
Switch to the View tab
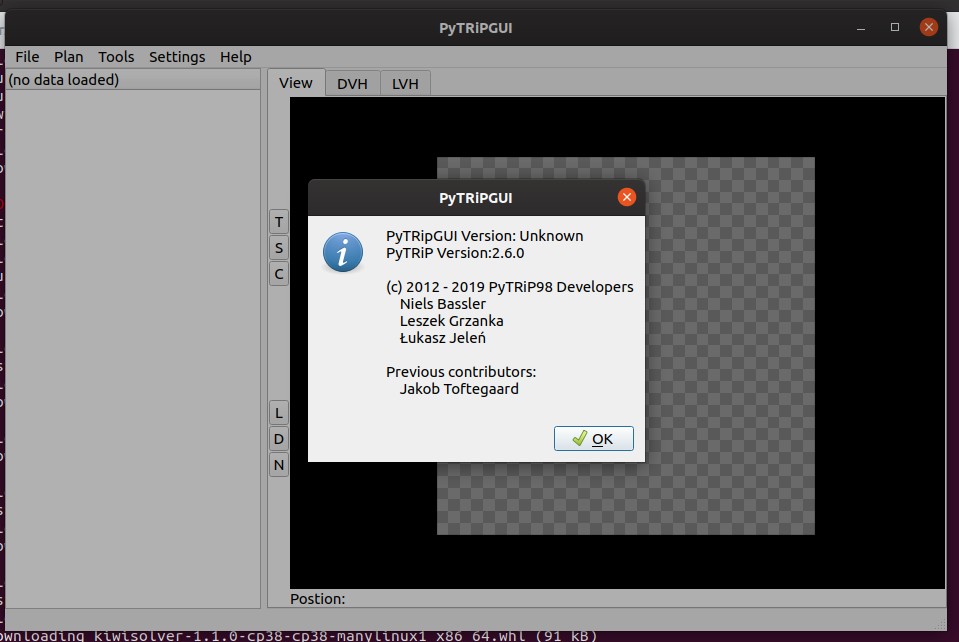[296, 83]
